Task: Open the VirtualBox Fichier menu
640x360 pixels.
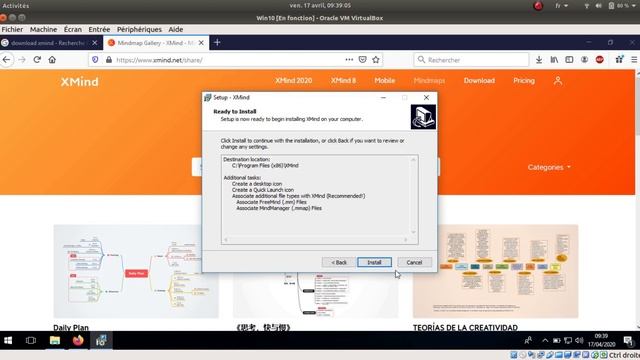Action: click(x=12, y=29)
